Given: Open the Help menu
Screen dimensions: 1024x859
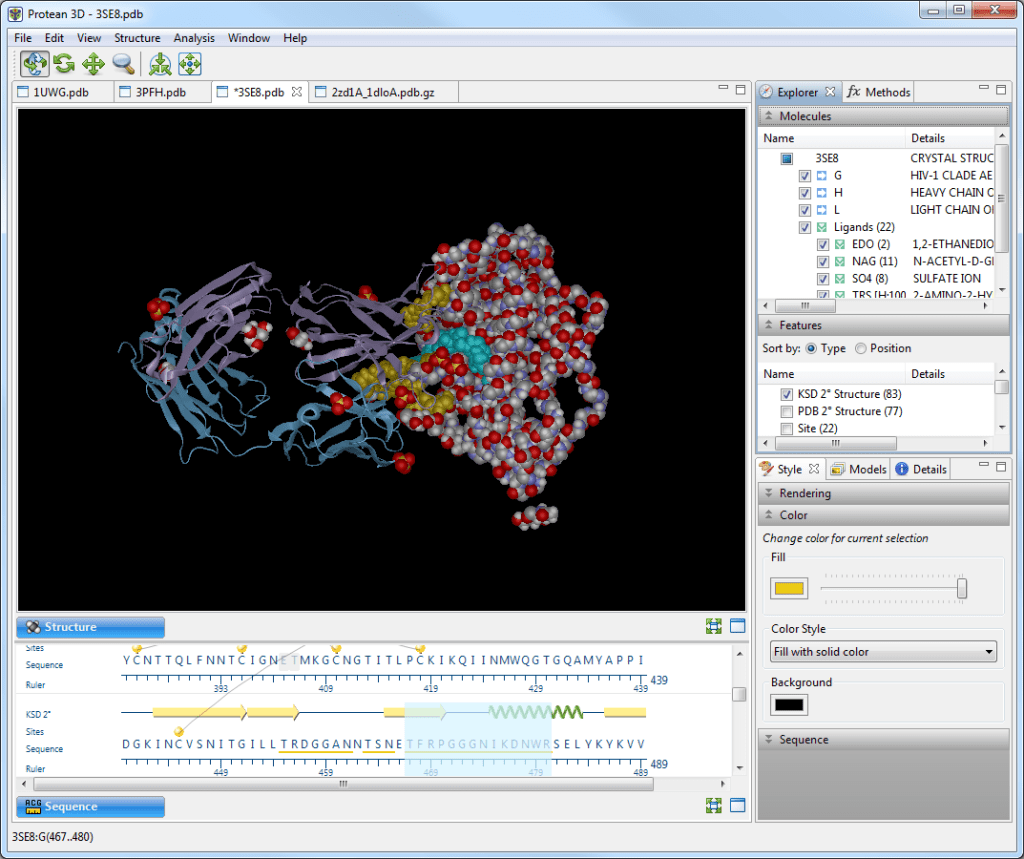Looking at the screenshot, I should [x=295, y=38].
